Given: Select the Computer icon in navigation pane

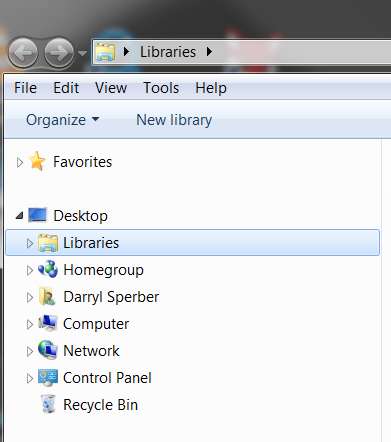Looking at the screenshot, I should tap(48, 323).
